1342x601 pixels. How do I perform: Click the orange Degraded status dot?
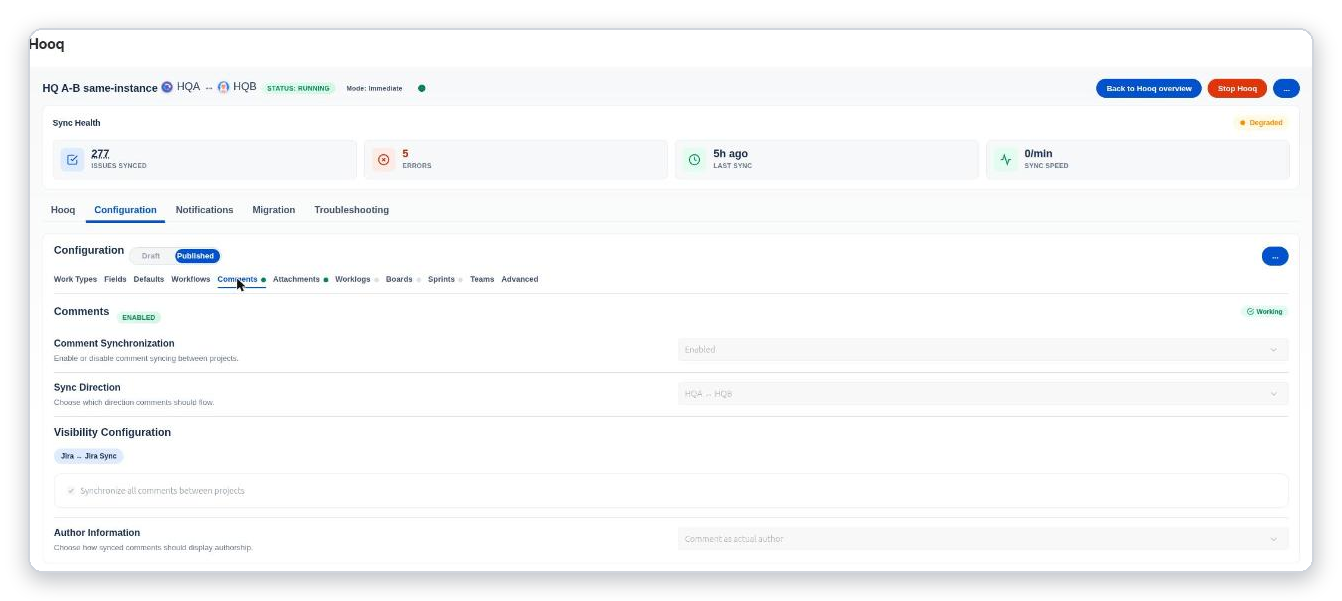pyautogui.click(x=1242, y=123)
